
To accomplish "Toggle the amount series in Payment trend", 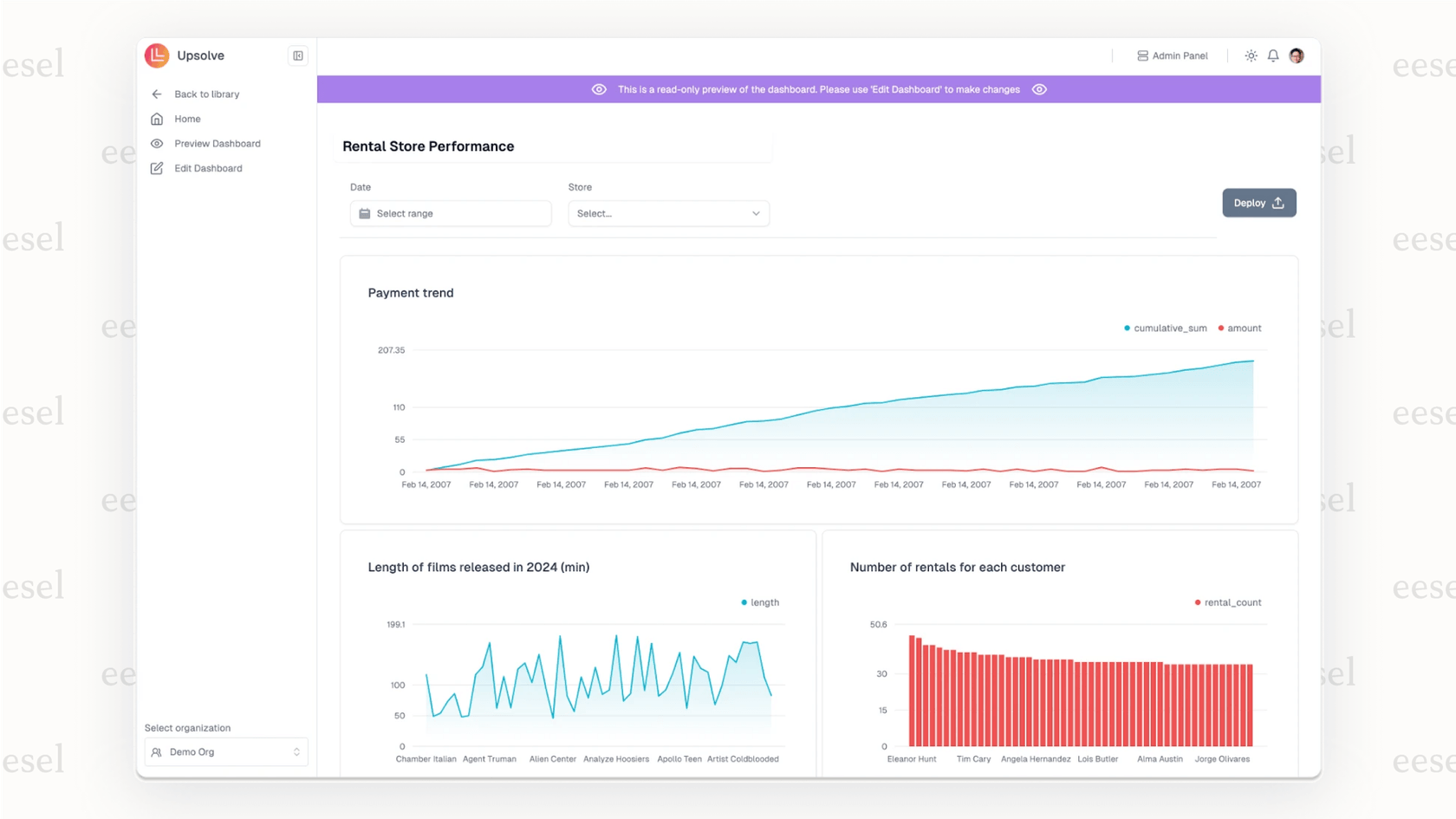I will pyautogui.click(x=1239, y=328).
